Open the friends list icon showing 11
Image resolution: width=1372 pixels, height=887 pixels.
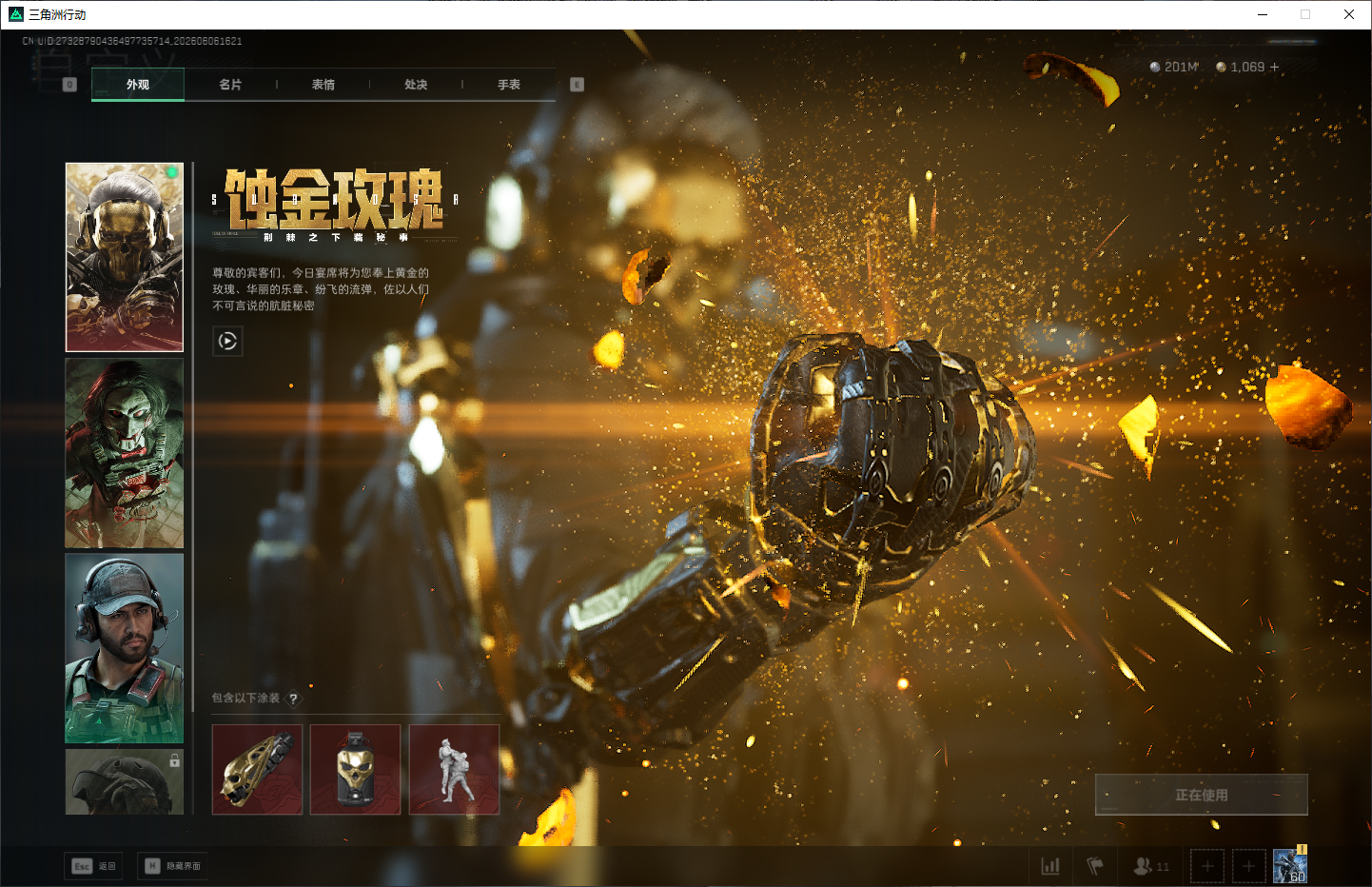click(x=1151, y=866)
